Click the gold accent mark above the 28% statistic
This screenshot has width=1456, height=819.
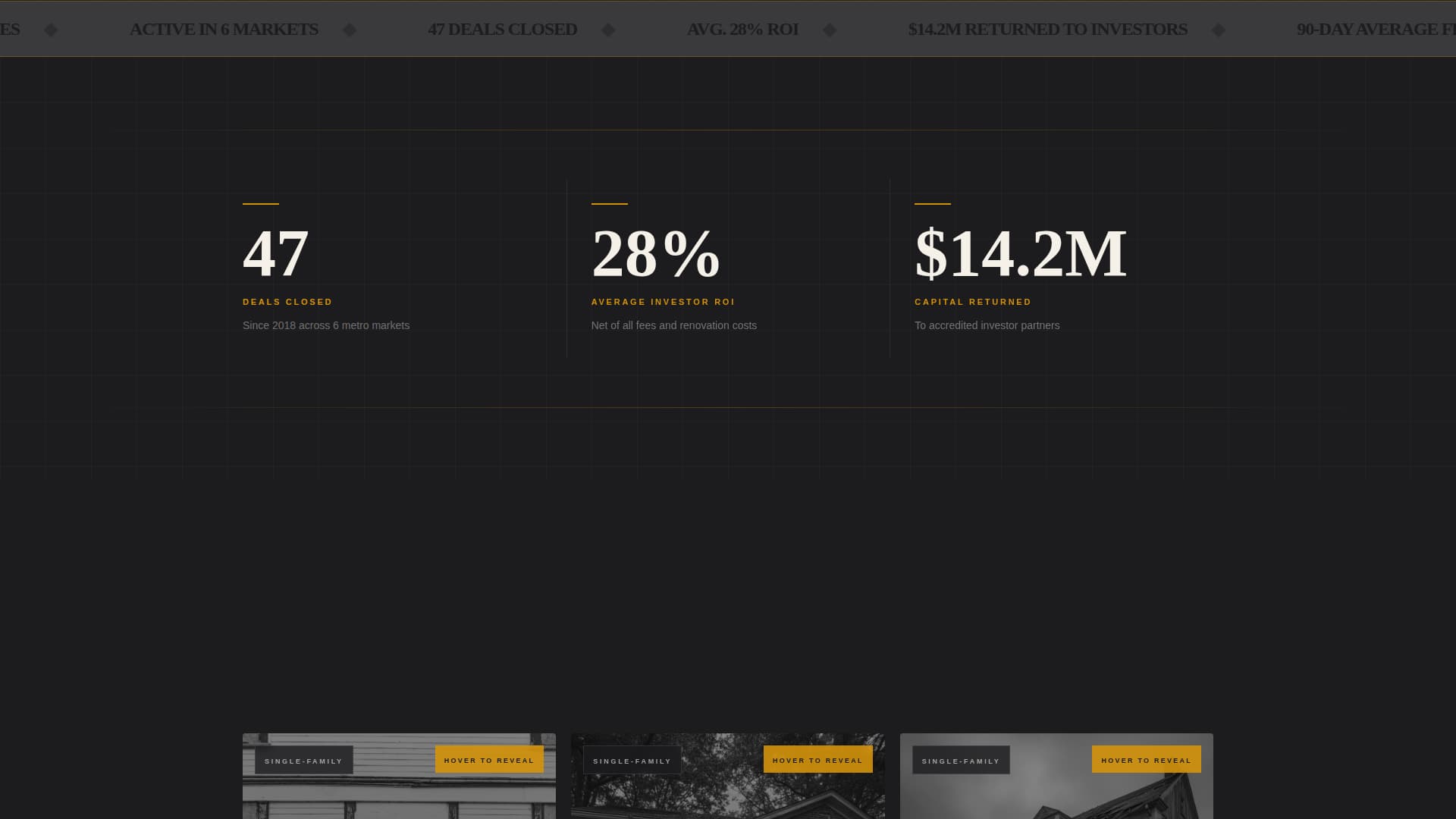[x=609, y=203]
